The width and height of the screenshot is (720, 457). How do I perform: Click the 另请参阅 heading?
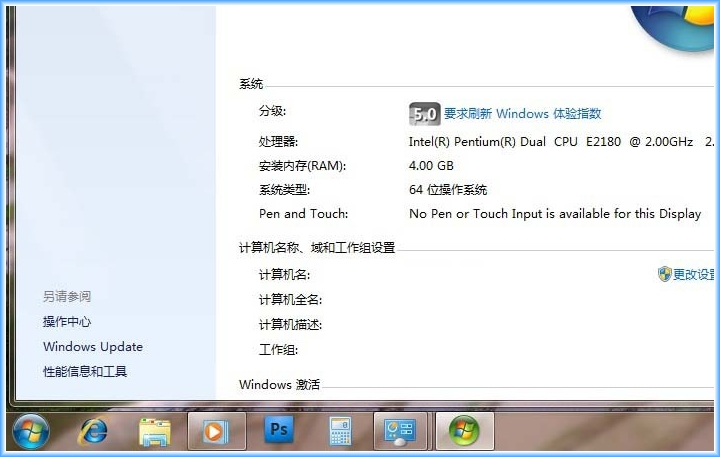tap(67, 296)
